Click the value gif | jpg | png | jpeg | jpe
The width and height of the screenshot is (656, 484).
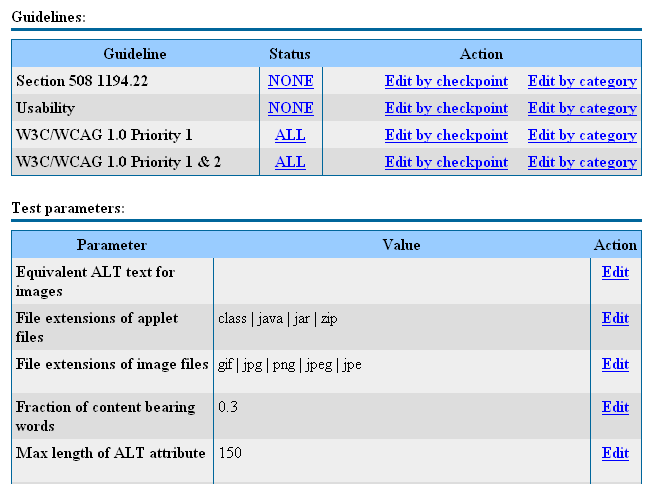290,365
